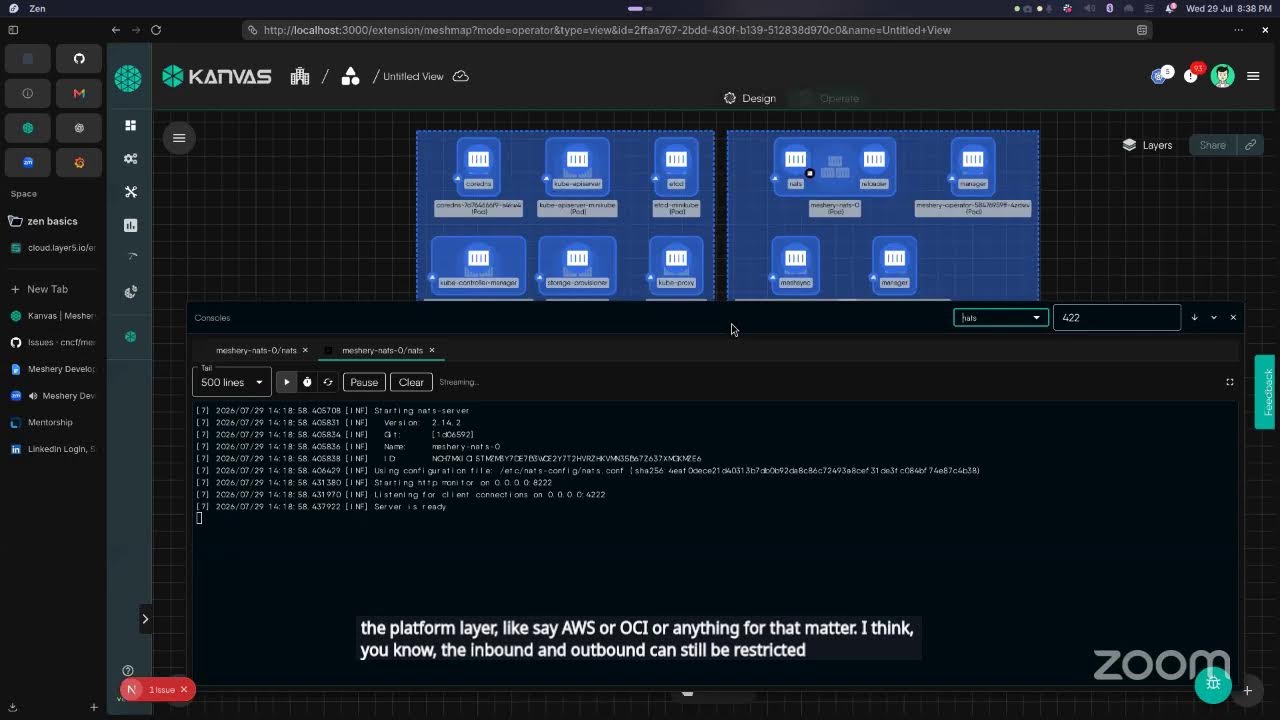Open the debug bug floating button

[1213, 683]
